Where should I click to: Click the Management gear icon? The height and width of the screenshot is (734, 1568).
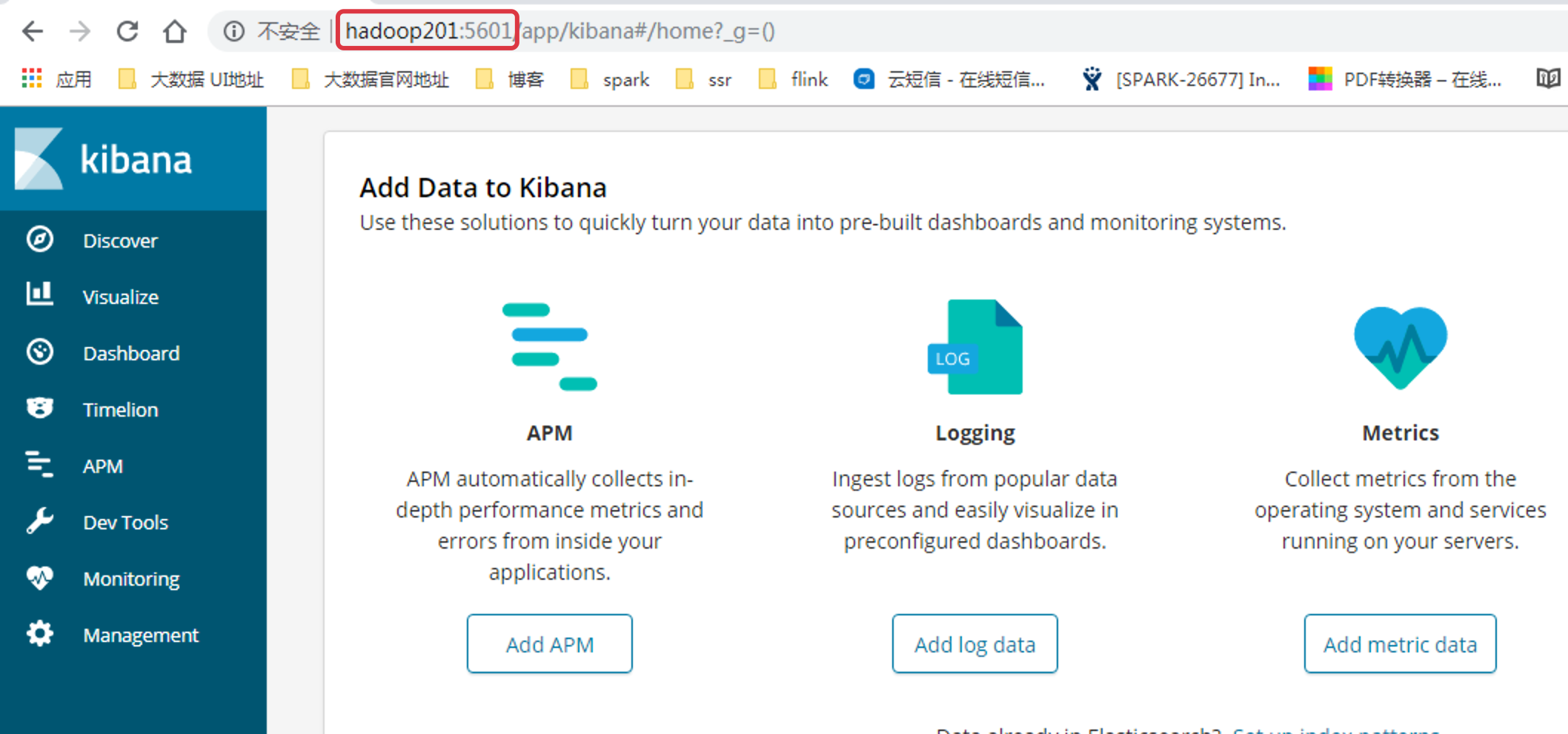coord(40,633)
